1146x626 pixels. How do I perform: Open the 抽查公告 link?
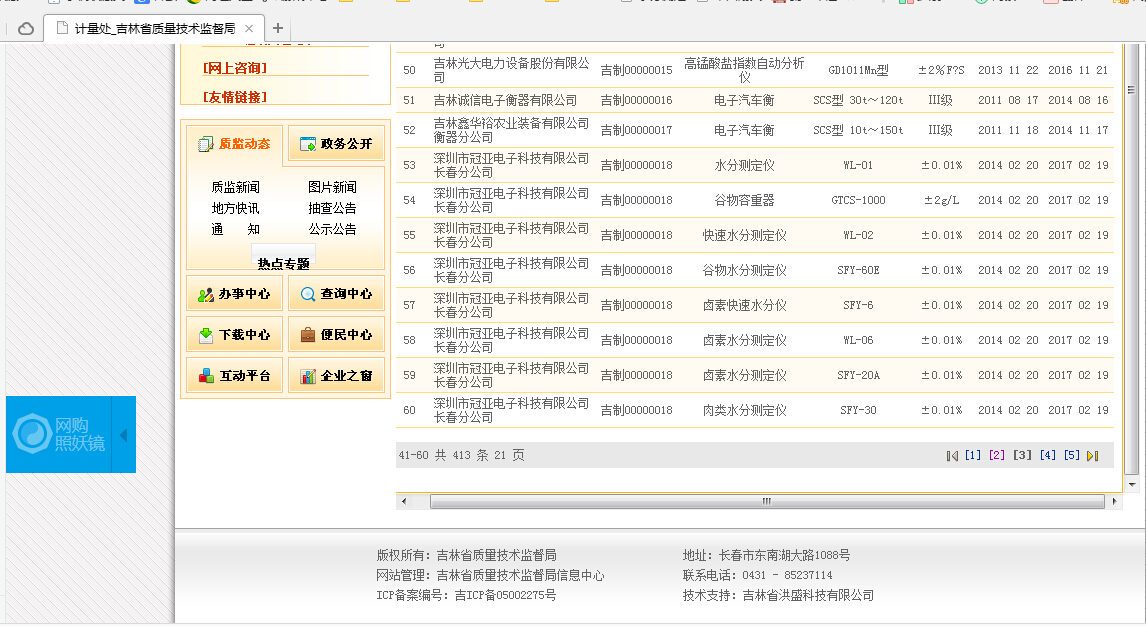pyautogui.click(x=332, y=208)
